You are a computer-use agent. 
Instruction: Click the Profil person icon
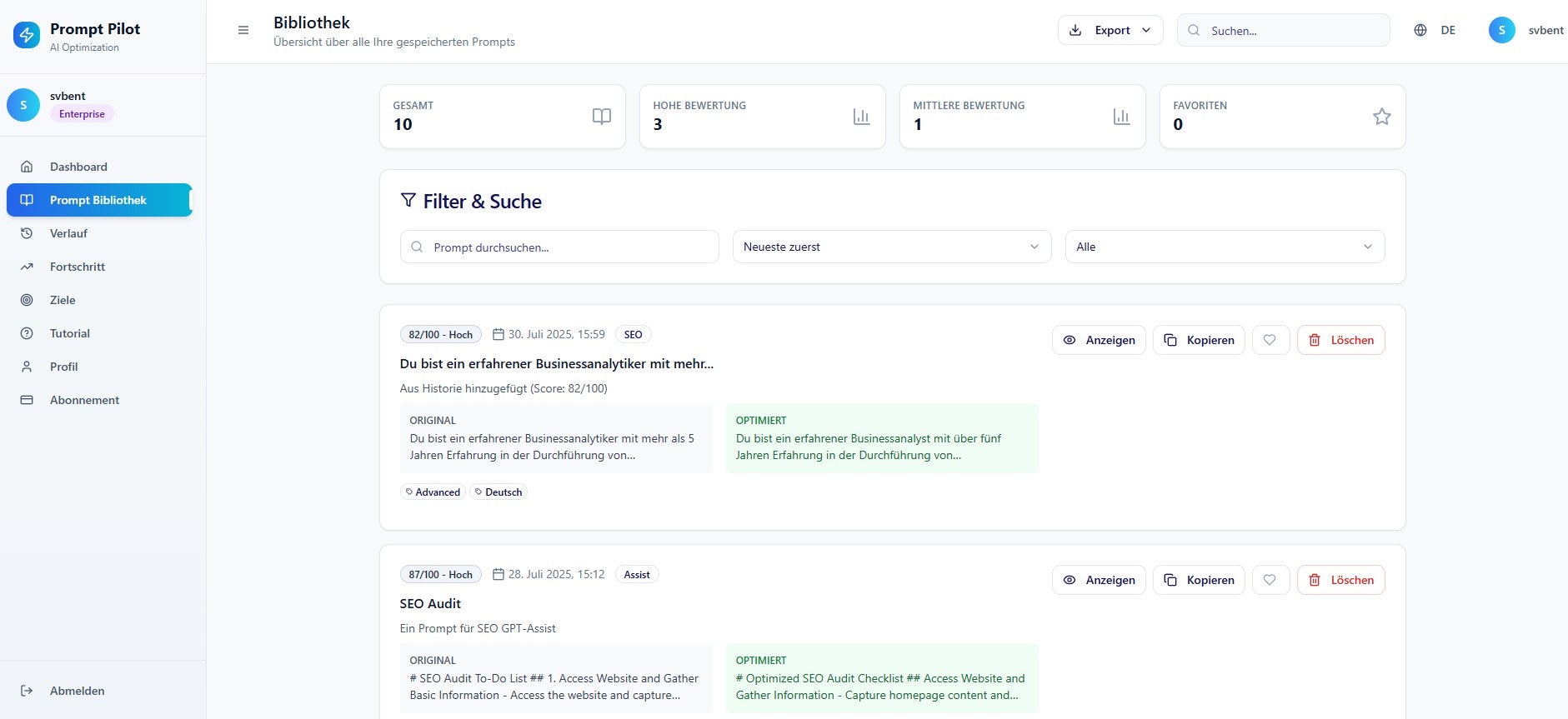coord(27,367)
